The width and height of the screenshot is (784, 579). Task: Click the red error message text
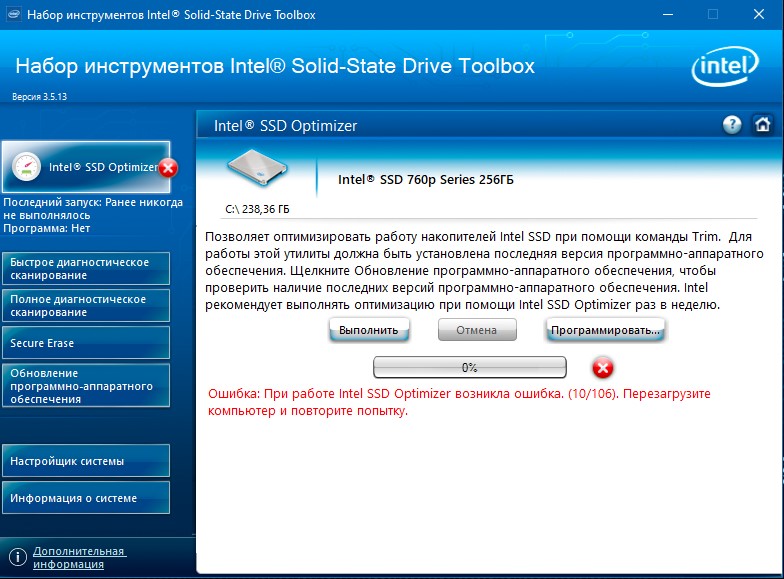[459, 402]
